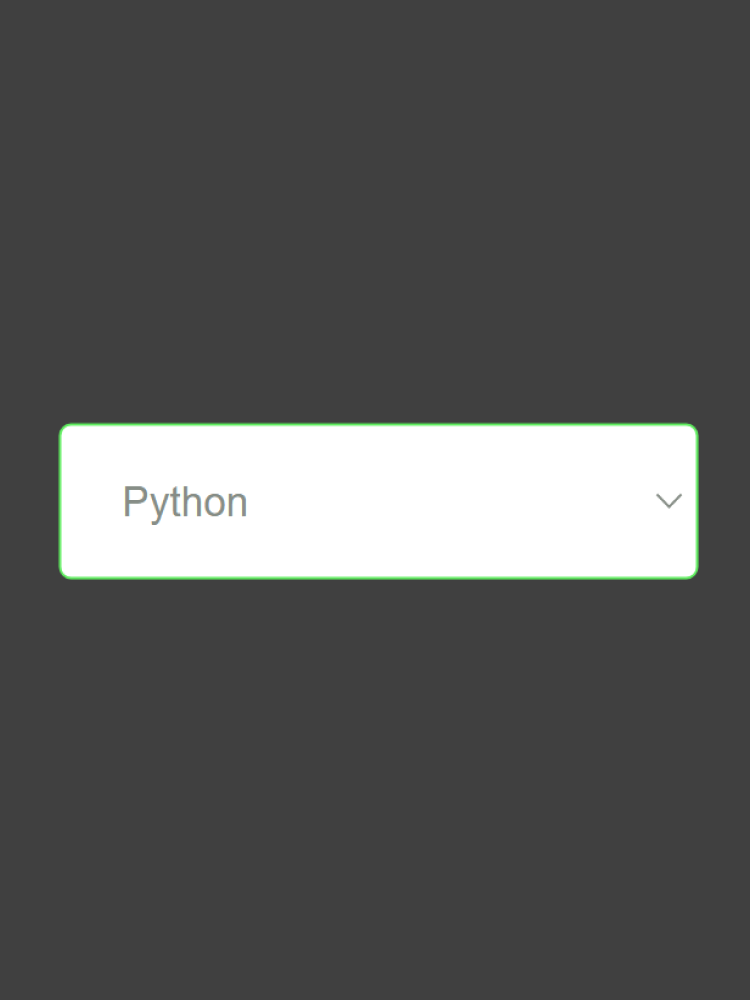
Task: Expand the language selector showing Python
Action: pos(378,501)
